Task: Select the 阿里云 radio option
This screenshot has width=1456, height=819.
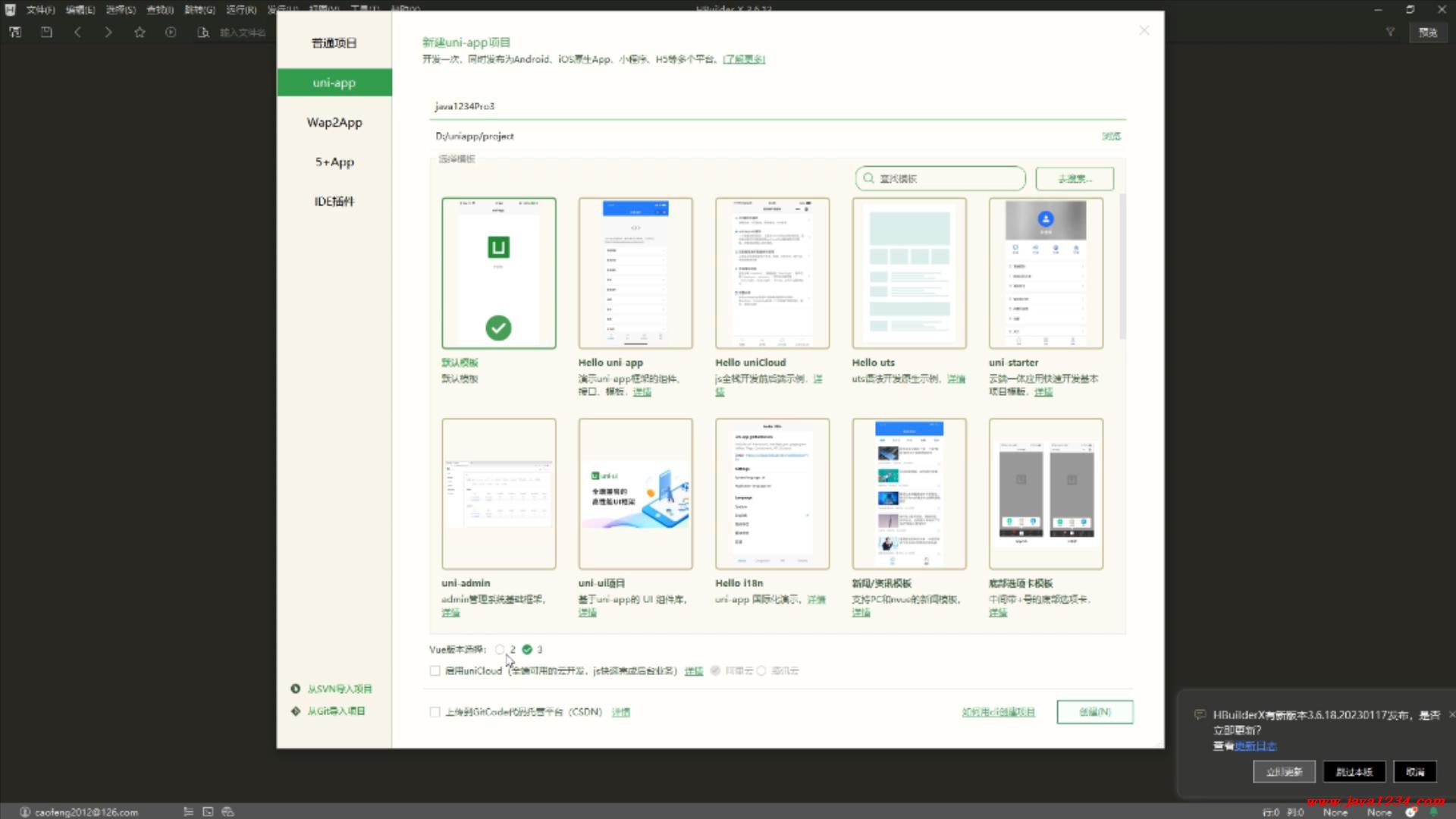Action: (x=715, y=671)
